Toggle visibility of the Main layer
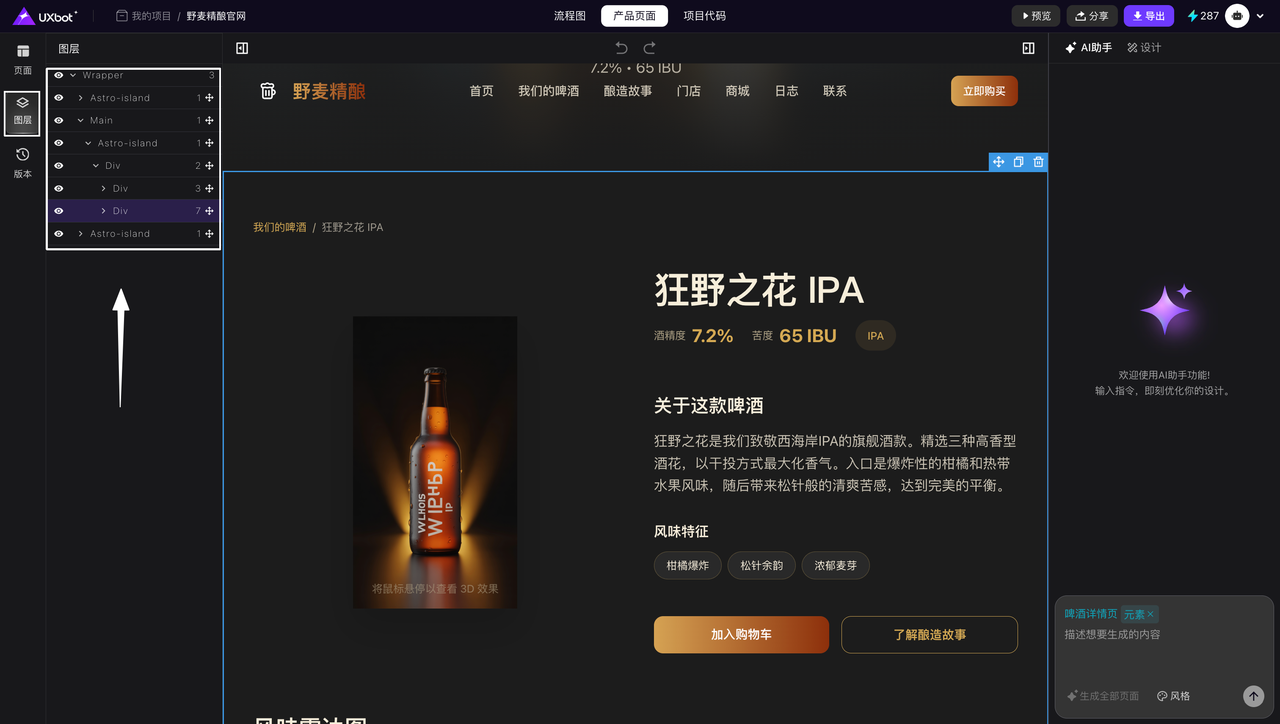This screenshot has width=1280, height=724. pos(59,120)
